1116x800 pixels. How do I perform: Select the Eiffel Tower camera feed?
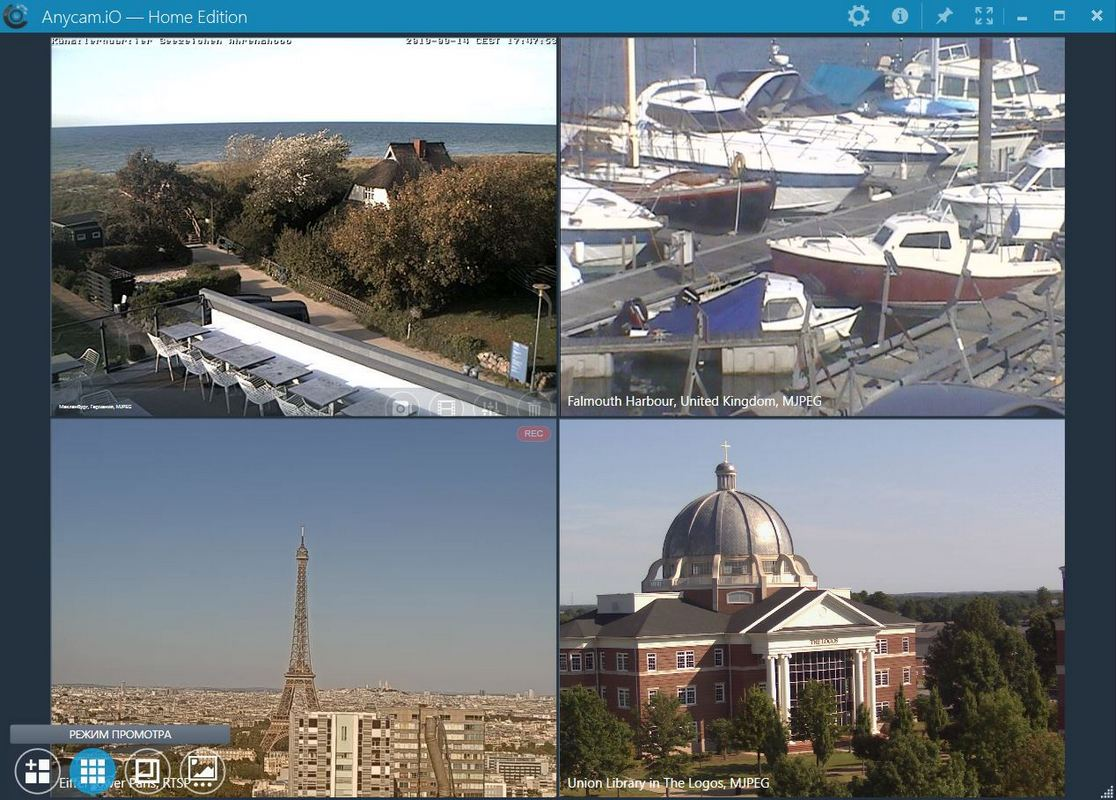pyautogui.click(x=304, y=608)
